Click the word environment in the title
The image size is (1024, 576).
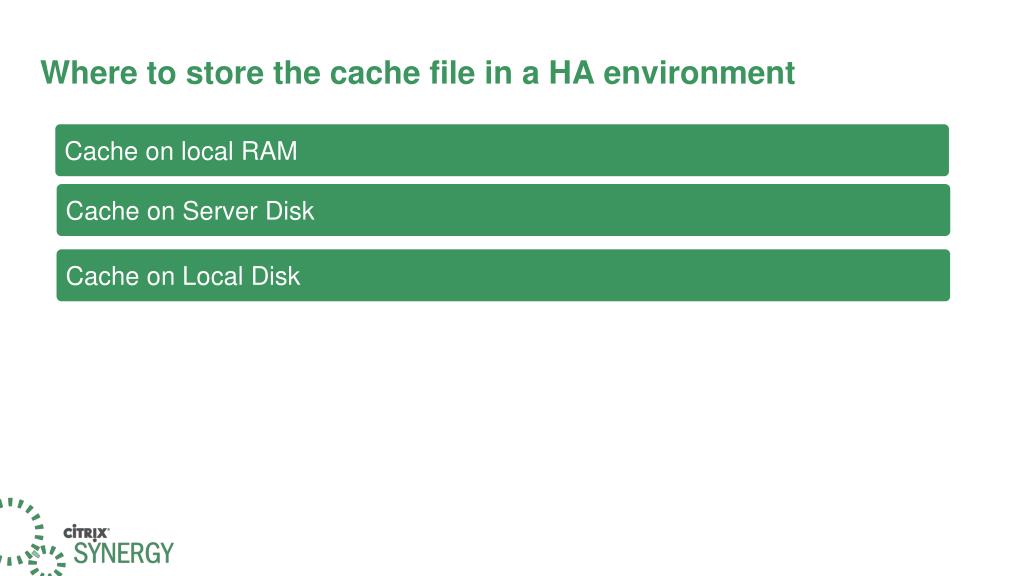click(699, 72)
